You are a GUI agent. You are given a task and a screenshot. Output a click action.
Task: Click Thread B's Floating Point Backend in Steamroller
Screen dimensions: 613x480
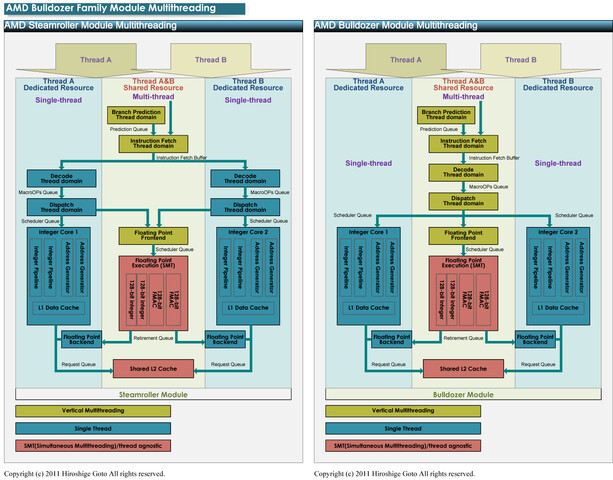(225, 339)
